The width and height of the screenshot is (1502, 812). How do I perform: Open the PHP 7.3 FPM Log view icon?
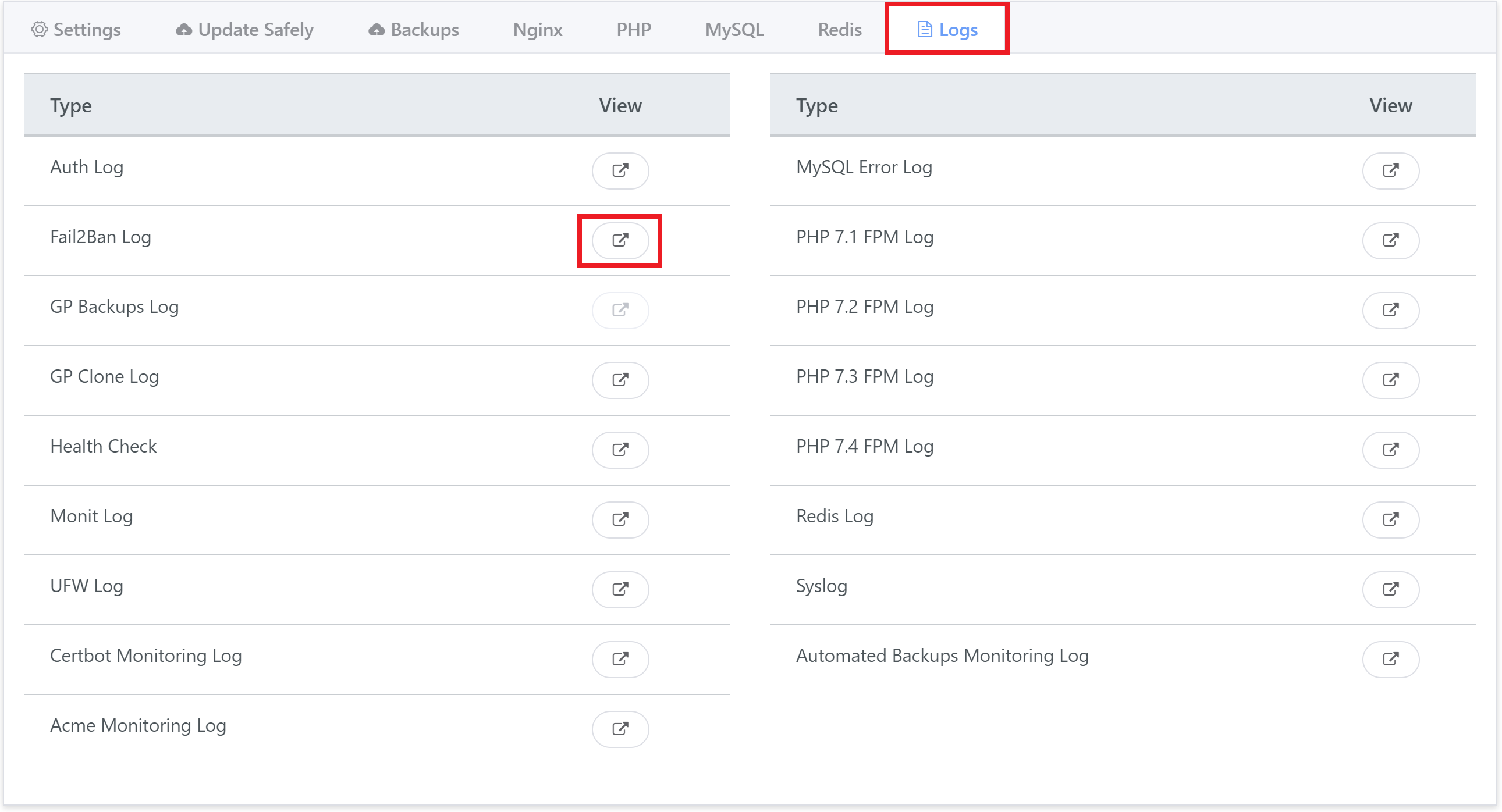pyautogui.click(x=1391, y=380)
